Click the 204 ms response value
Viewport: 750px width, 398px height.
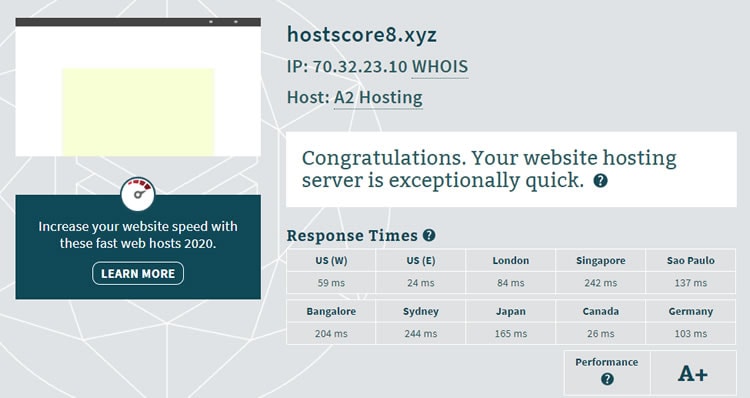(331, 333)
